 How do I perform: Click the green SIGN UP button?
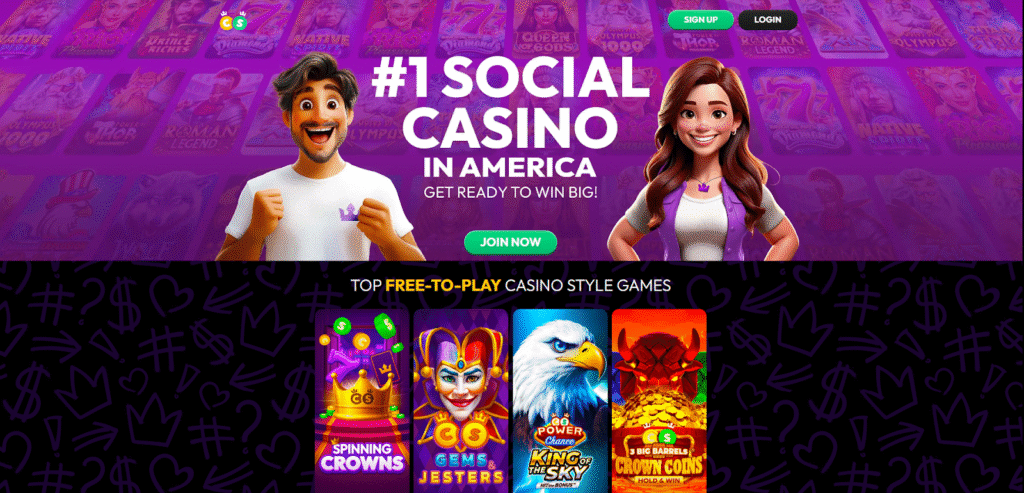coord(701,20)
